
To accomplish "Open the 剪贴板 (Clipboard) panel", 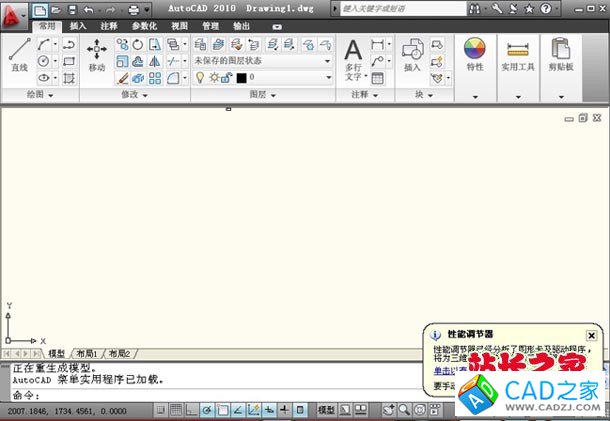I will (x=560, y=54).
